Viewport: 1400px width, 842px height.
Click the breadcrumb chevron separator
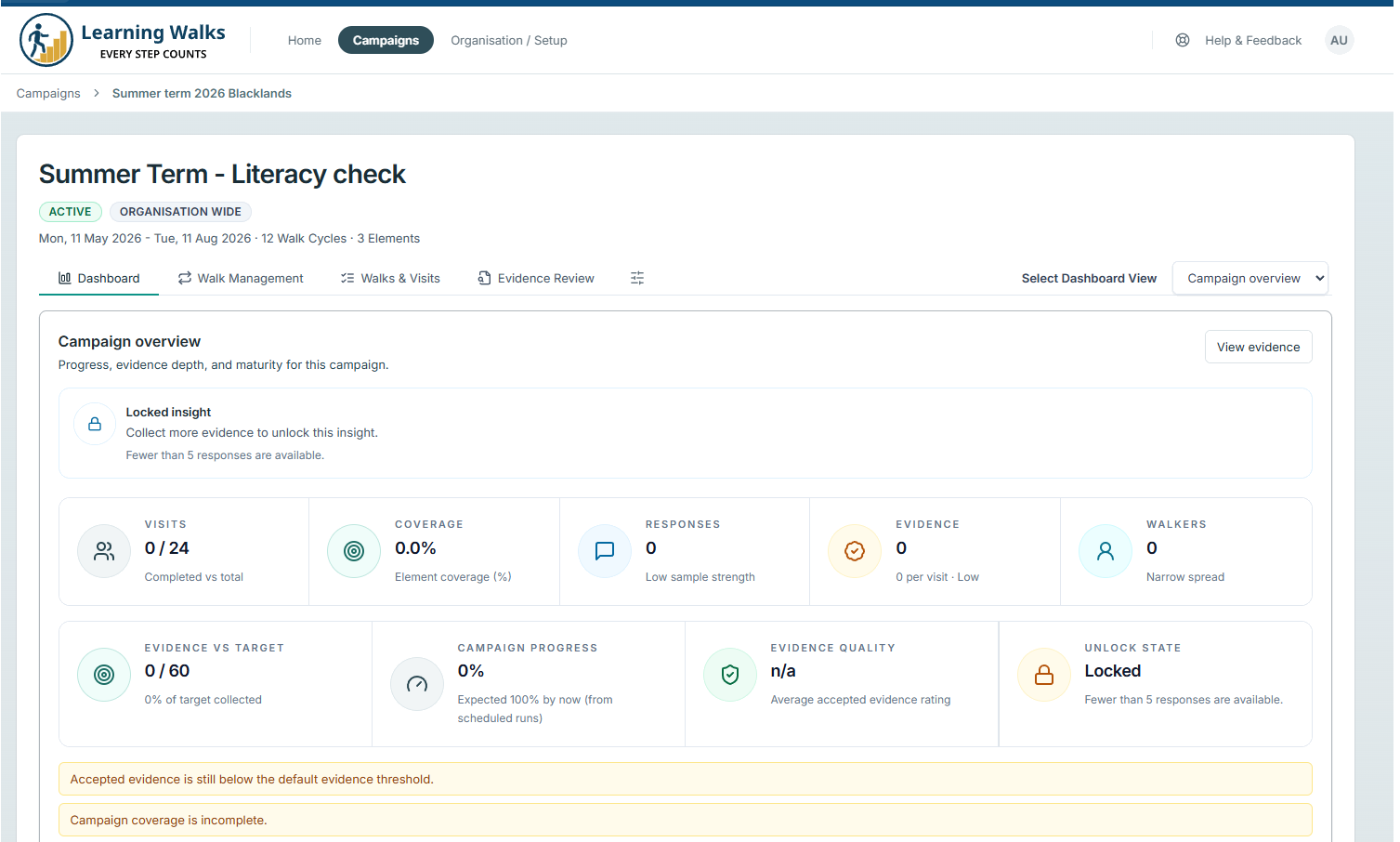tap(96, 93)
